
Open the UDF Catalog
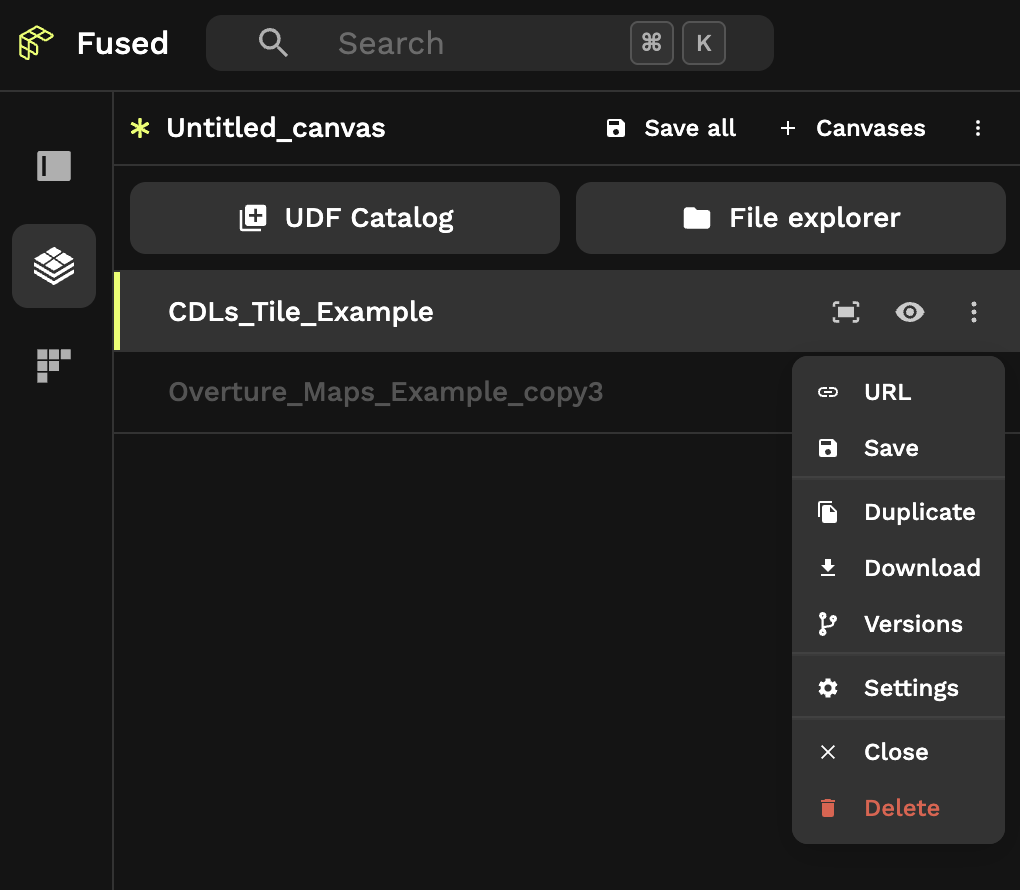click(345, 218)
